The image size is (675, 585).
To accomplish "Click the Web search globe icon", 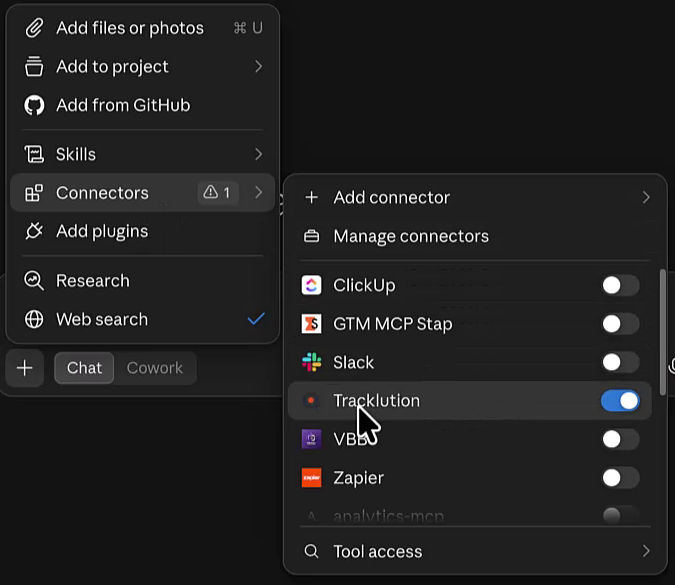I will pyautogui.click(x=34, y=319).
